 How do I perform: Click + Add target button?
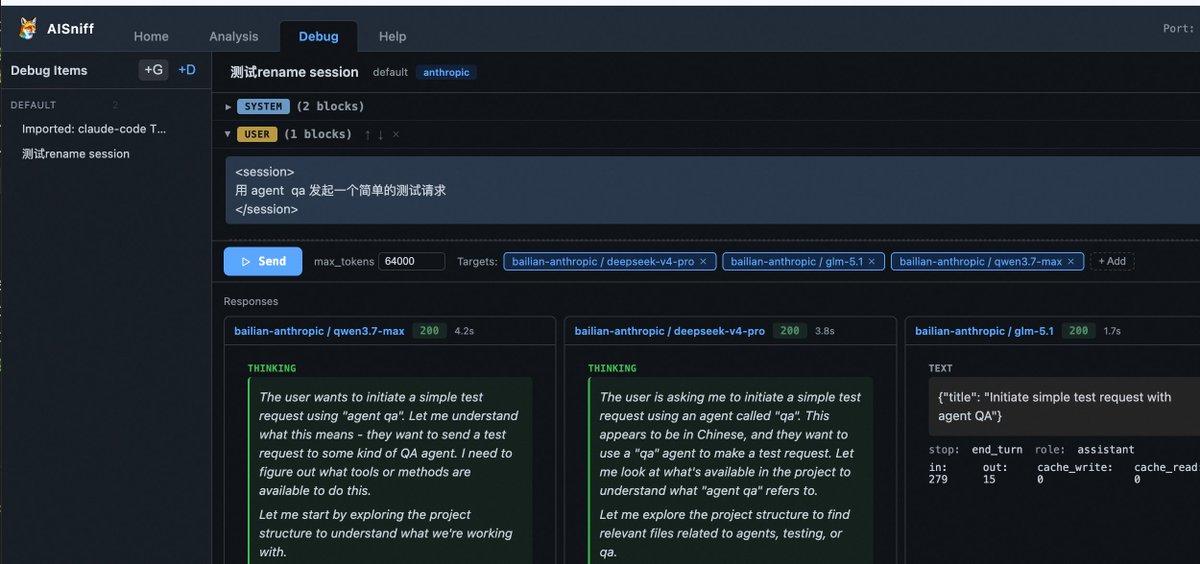[1112, 261]
